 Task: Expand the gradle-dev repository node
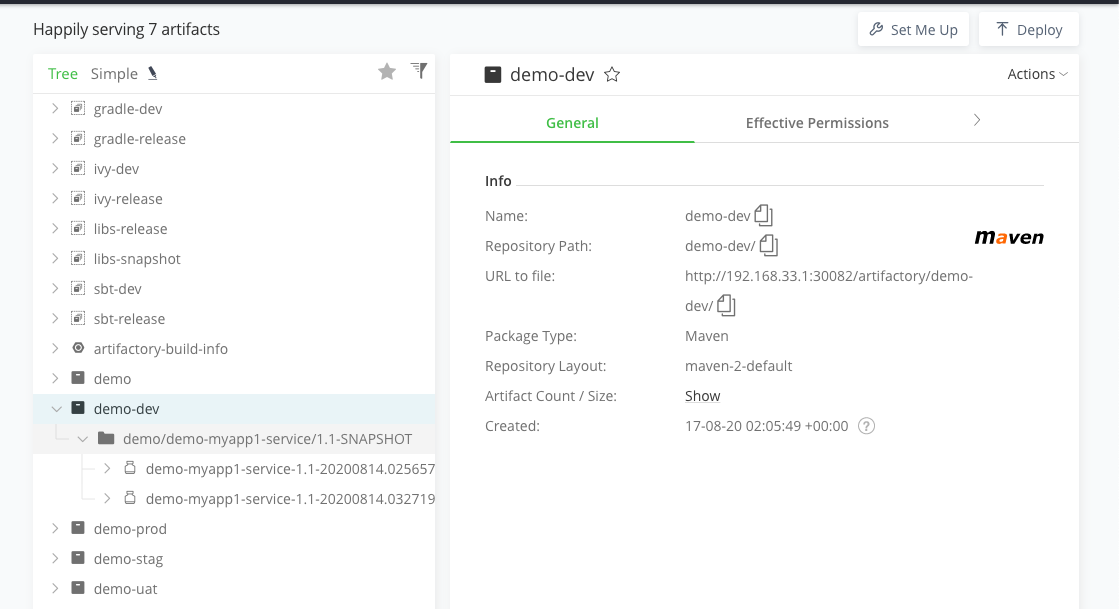tap(56, 109)
